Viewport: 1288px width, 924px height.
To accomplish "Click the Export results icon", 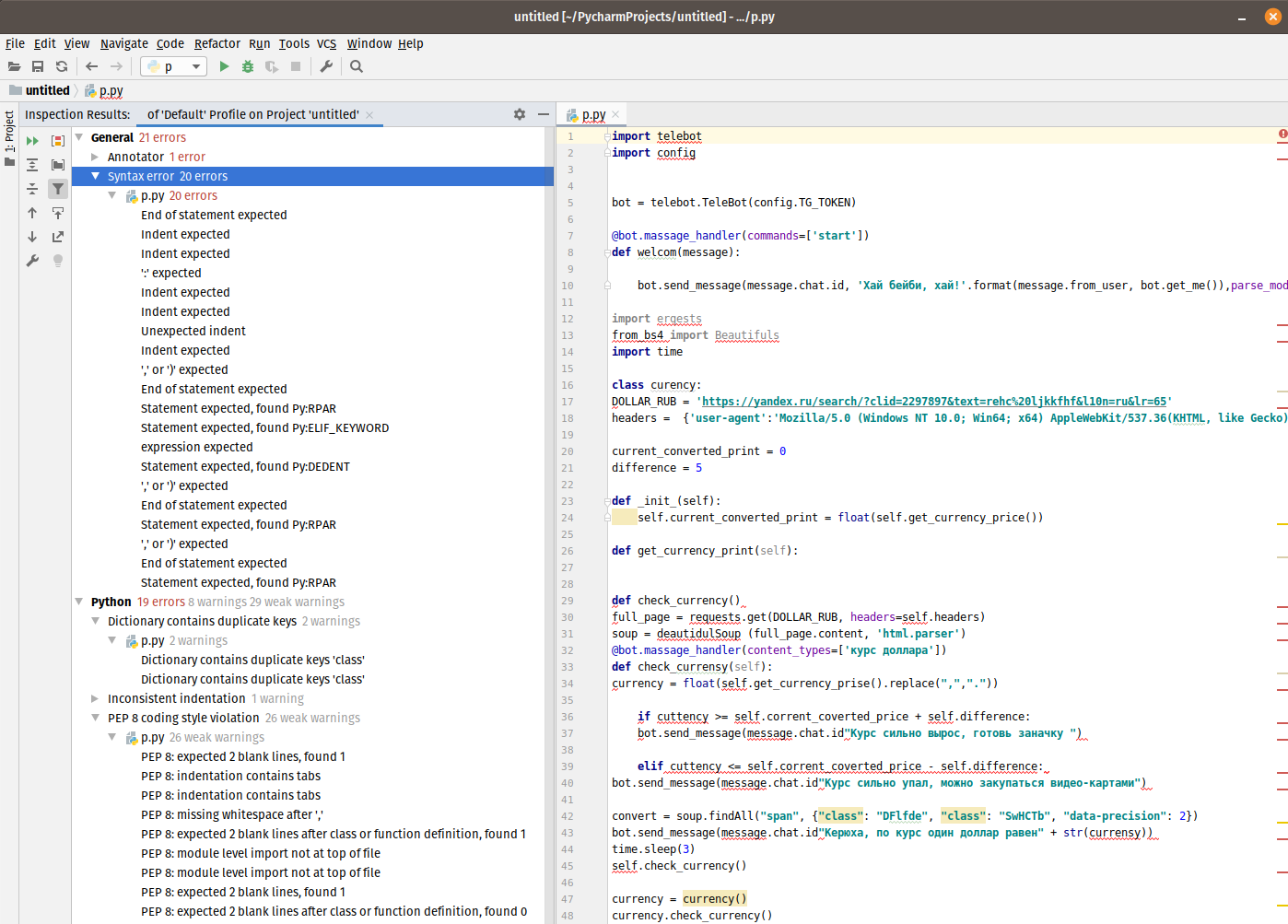I will point(58,237).
